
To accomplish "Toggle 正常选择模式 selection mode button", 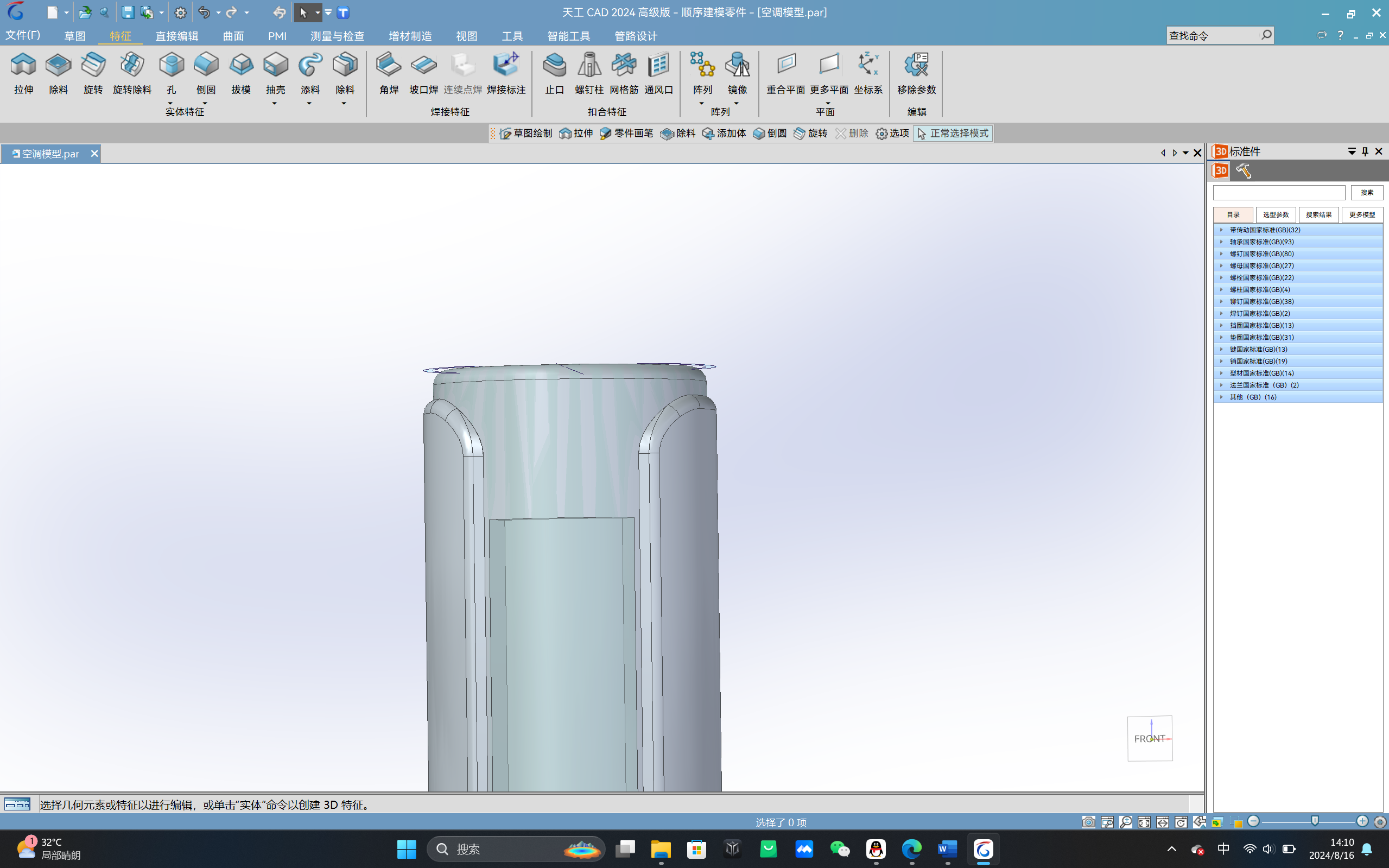I will coord(953,133).
